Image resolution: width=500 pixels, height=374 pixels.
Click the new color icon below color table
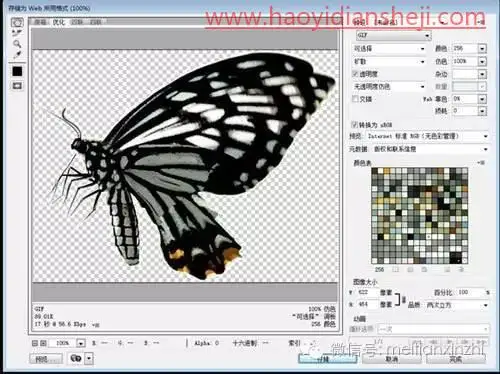[447, 269]
